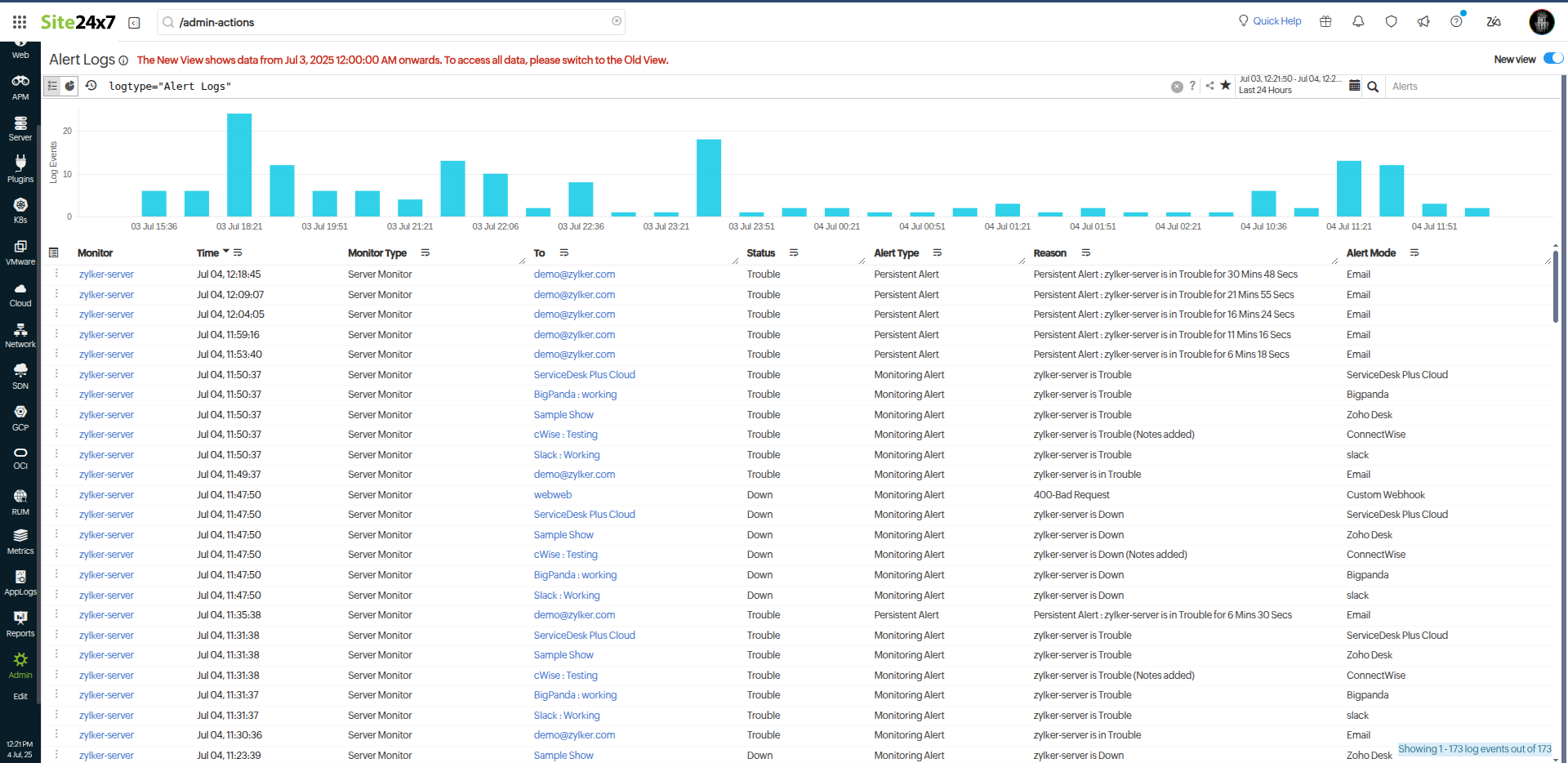Open the Quick Help link

1270,21
